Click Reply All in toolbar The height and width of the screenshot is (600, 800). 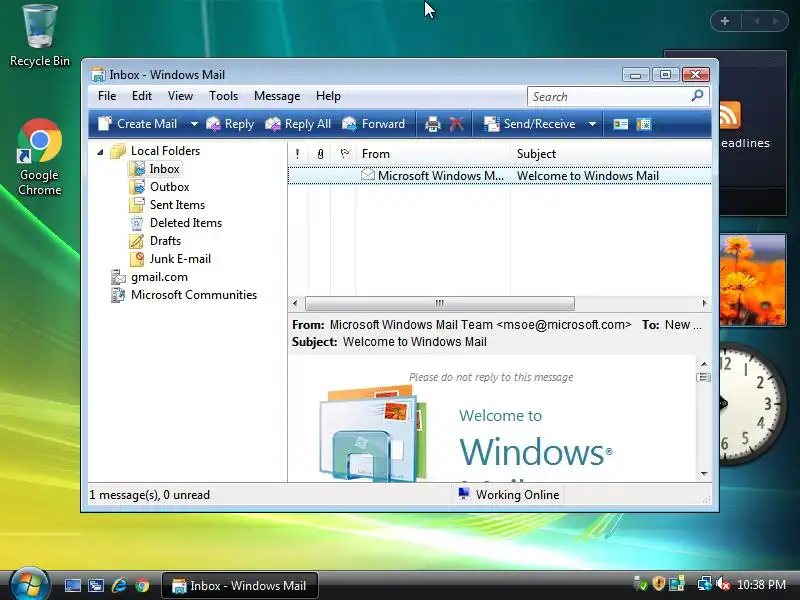[298, 124]
